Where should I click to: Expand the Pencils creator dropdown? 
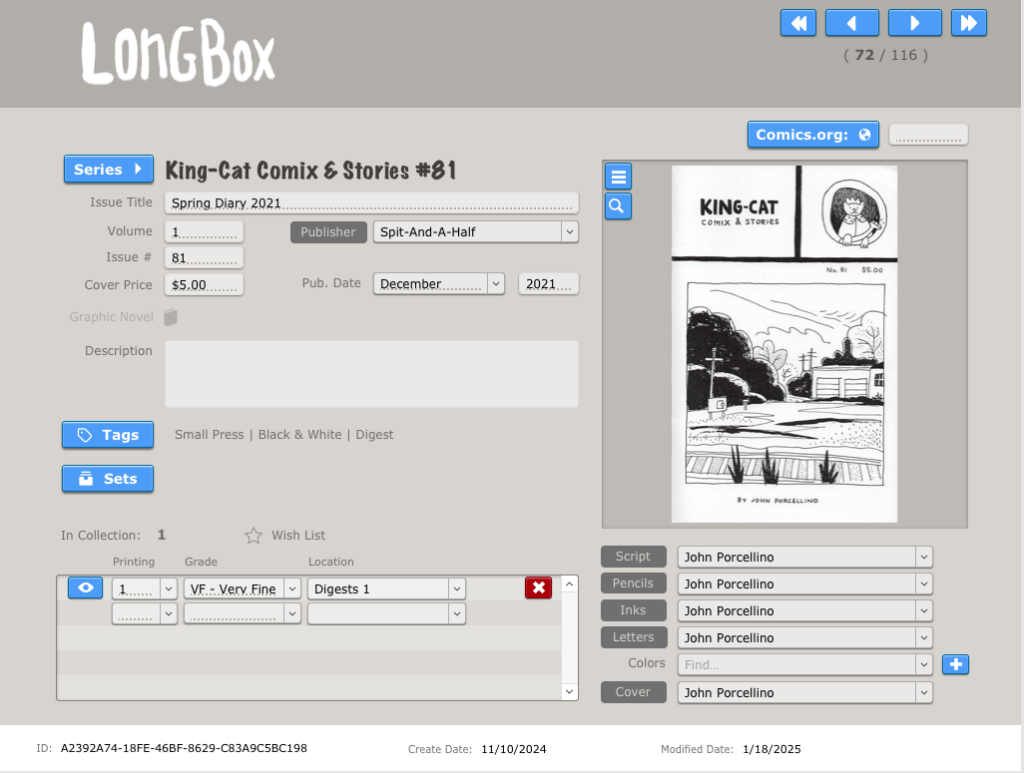923,584
